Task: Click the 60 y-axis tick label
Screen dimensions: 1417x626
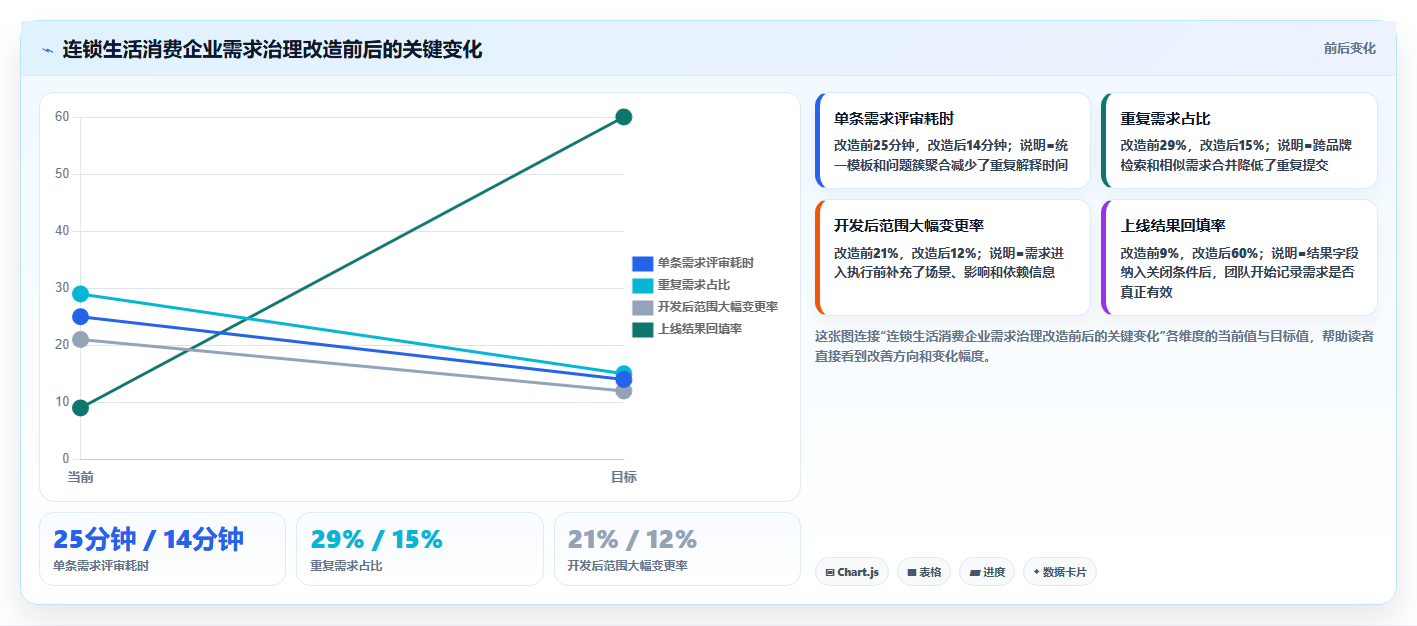Action: pyautogui.click(x=62, y=117)
